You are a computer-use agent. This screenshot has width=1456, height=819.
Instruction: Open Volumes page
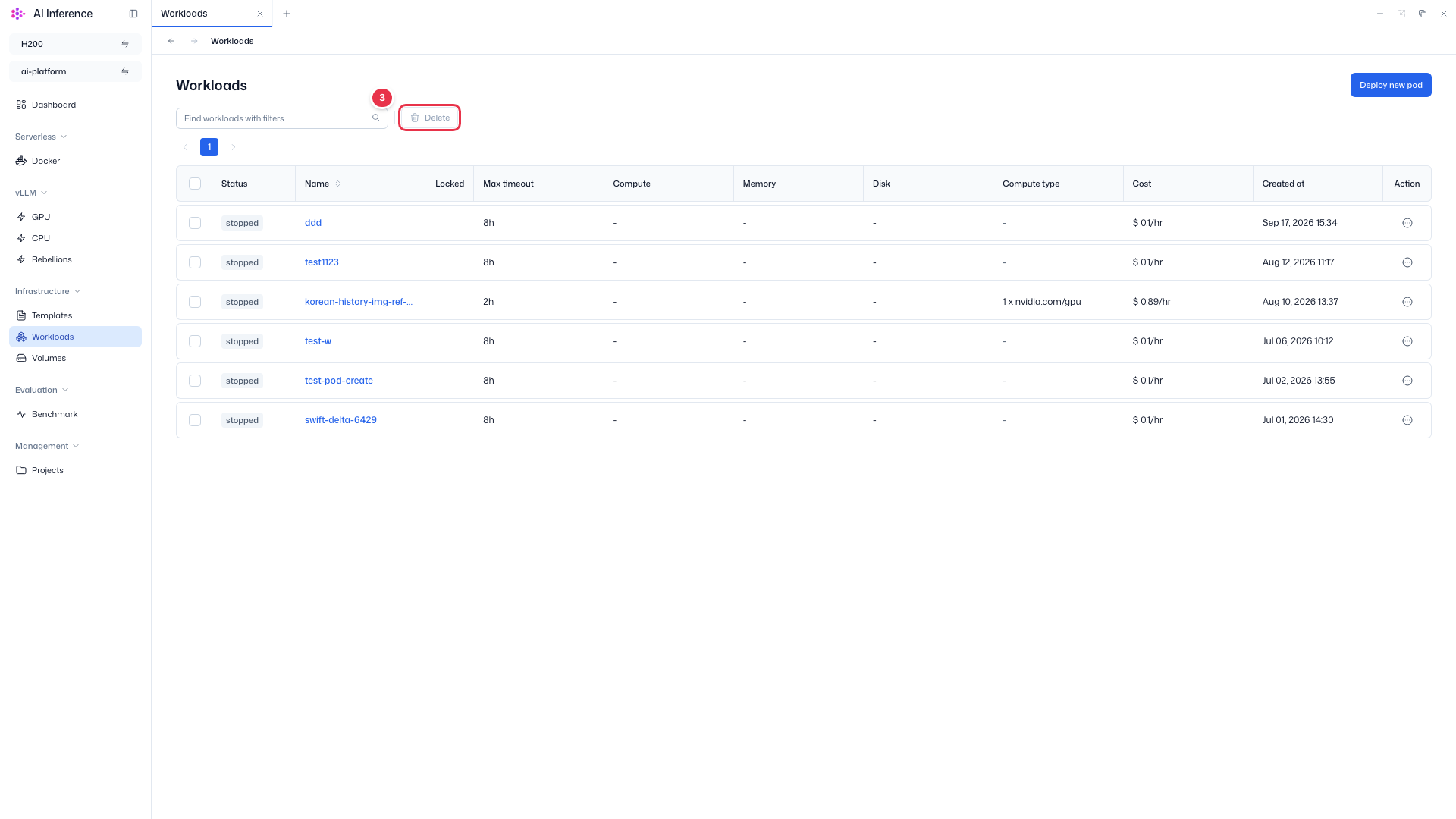click(x=75, y=358)
